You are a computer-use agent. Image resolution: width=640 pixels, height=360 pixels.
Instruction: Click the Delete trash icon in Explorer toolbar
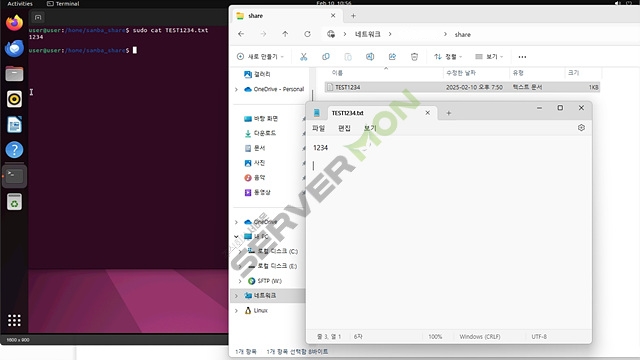(414, 57)
